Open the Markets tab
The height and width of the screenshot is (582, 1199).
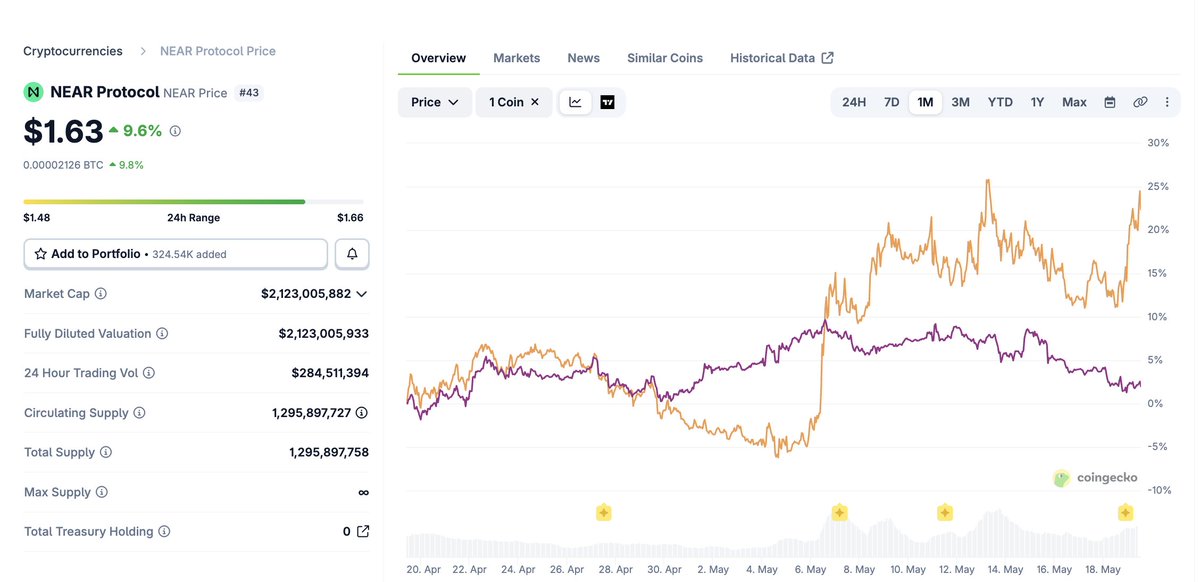coord(517,58)
